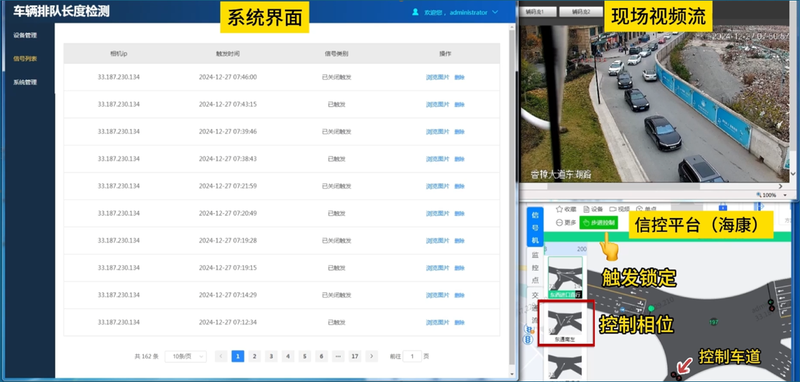Click the user avatar icon beside administrator
This screenshot has height=382, width=800.
[416, 12]
